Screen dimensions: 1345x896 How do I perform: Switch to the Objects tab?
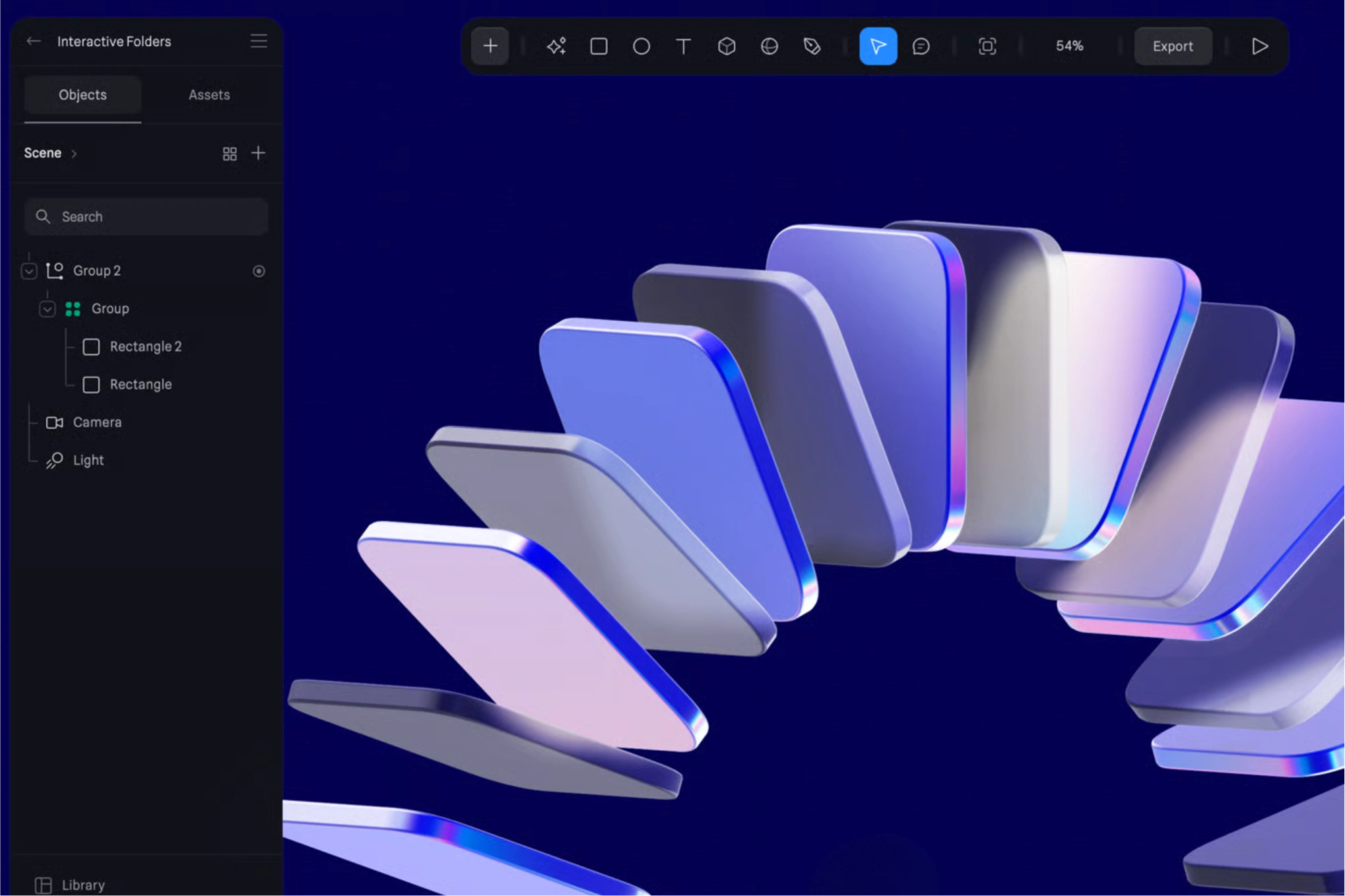[82, 95]
